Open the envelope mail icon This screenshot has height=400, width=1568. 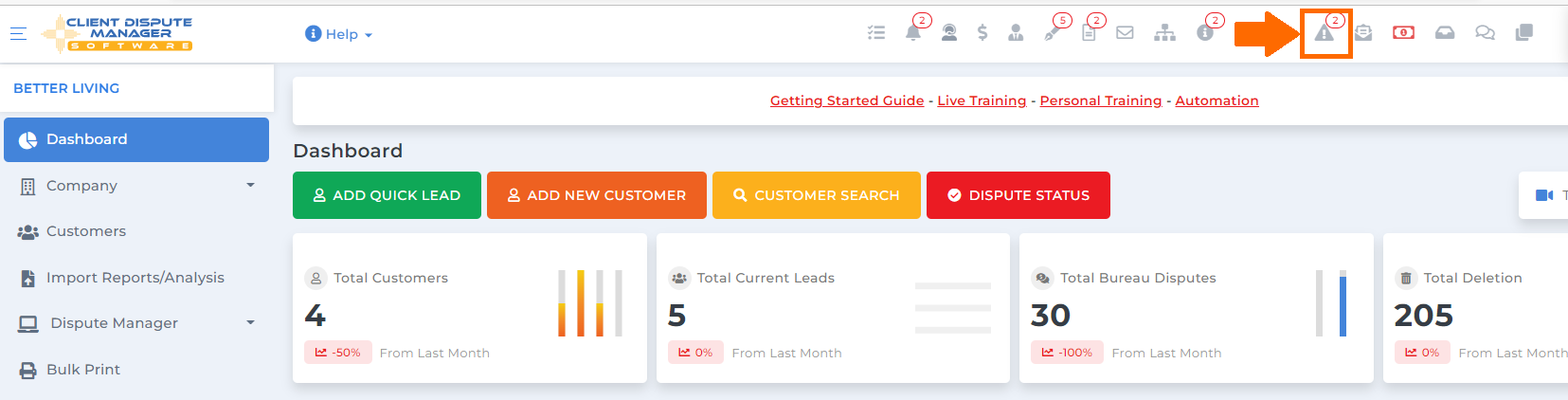coord(1125,33)
